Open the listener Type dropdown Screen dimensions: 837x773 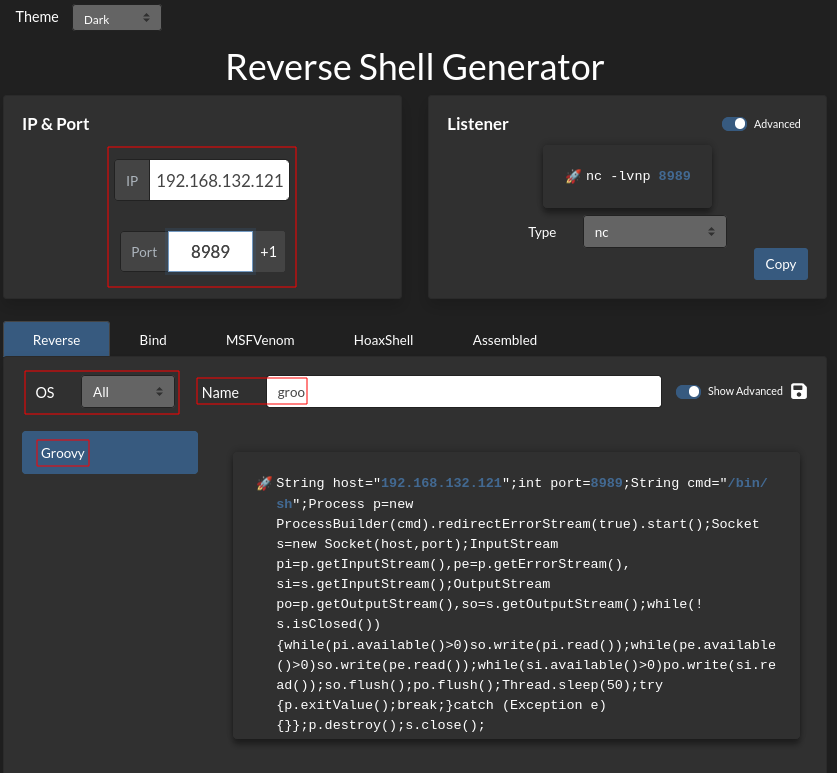(654, 232)
